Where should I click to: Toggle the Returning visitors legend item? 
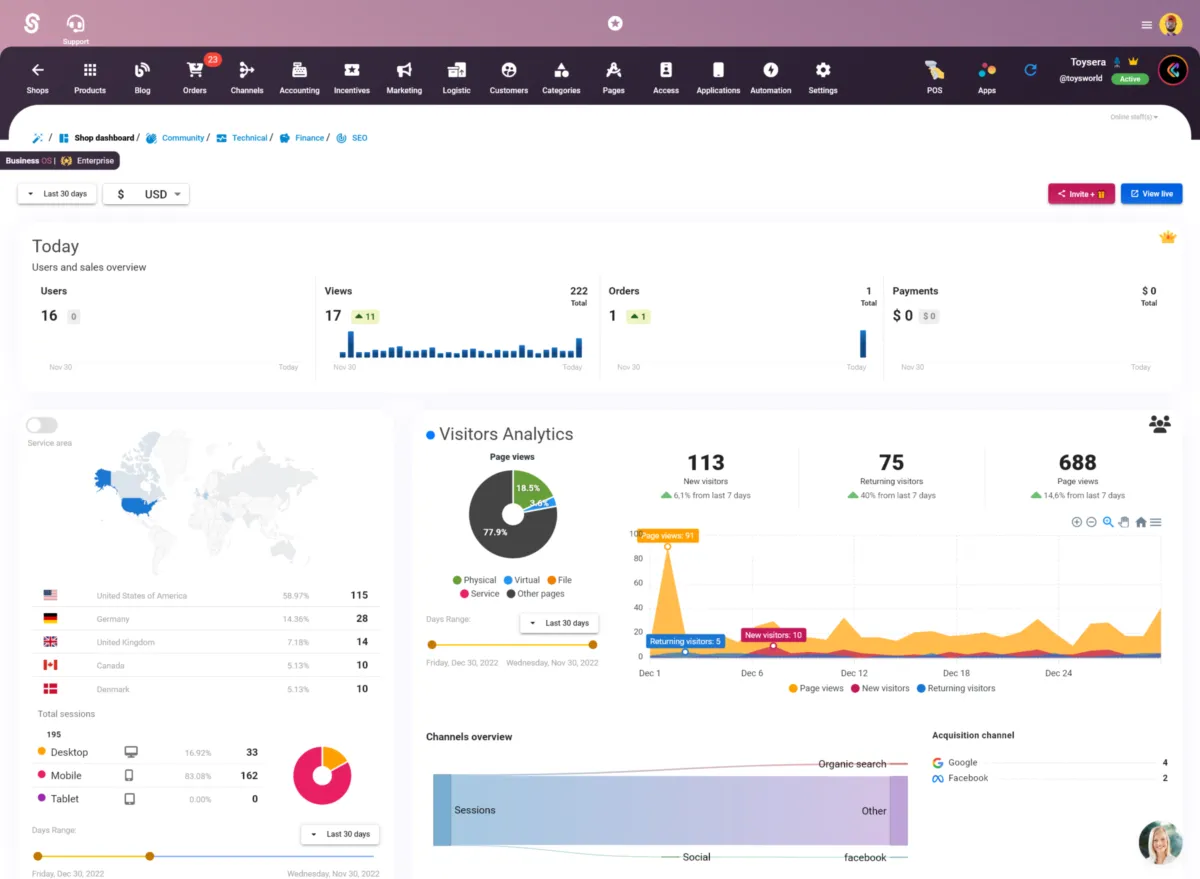pos(955,688)
